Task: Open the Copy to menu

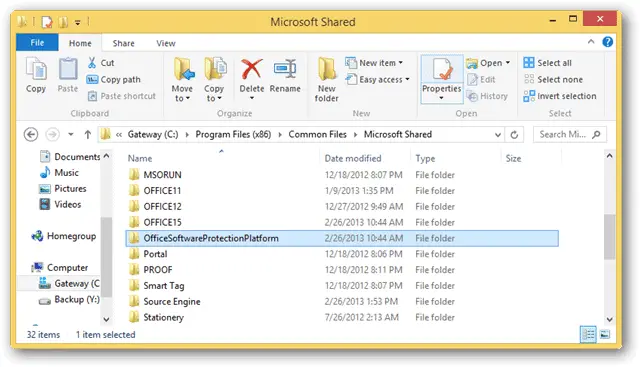Action: click(214, 80)
